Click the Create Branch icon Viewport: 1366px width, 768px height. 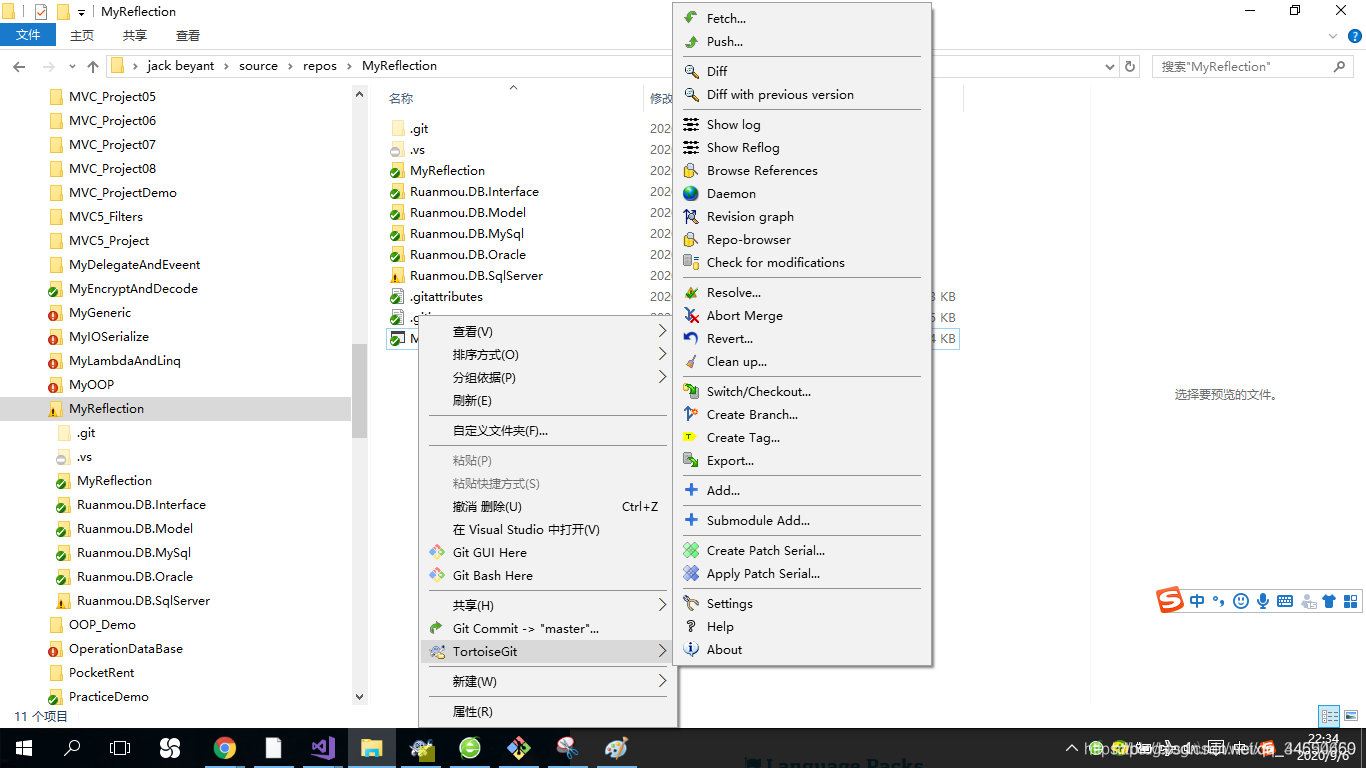coord(691,414)
